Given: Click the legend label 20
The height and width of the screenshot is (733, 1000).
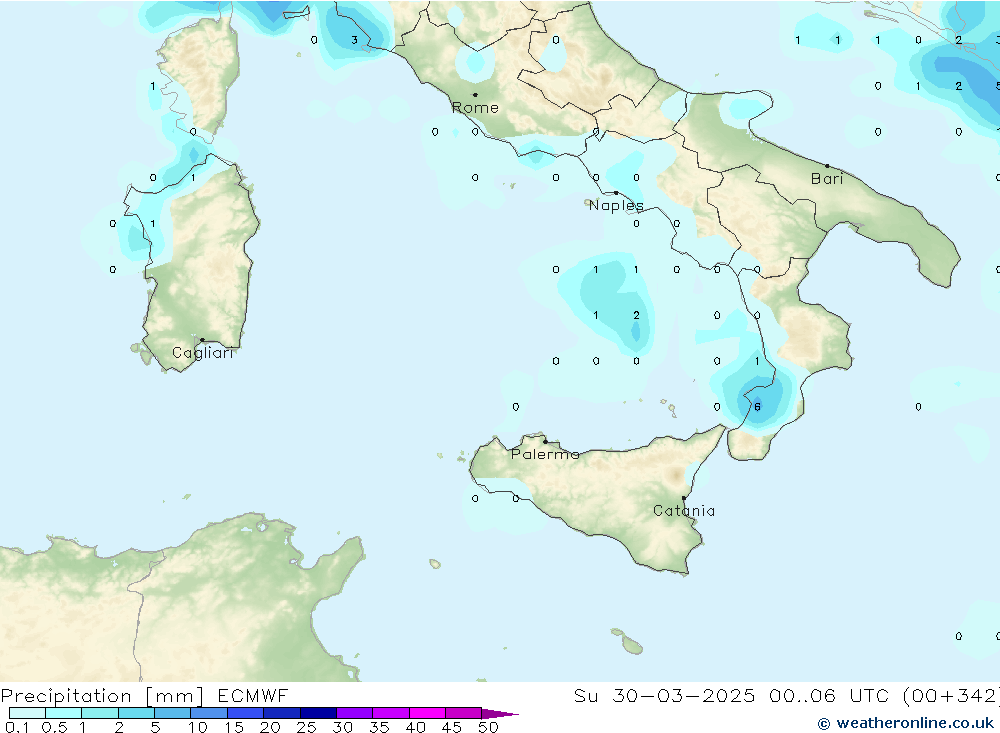Looking at the screenshot, I should (270, 727).
